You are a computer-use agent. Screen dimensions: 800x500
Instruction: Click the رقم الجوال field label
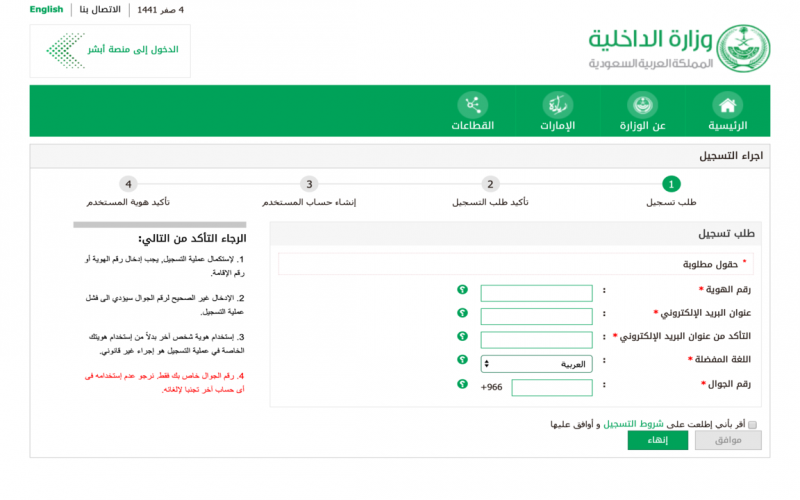coord(729,384)
